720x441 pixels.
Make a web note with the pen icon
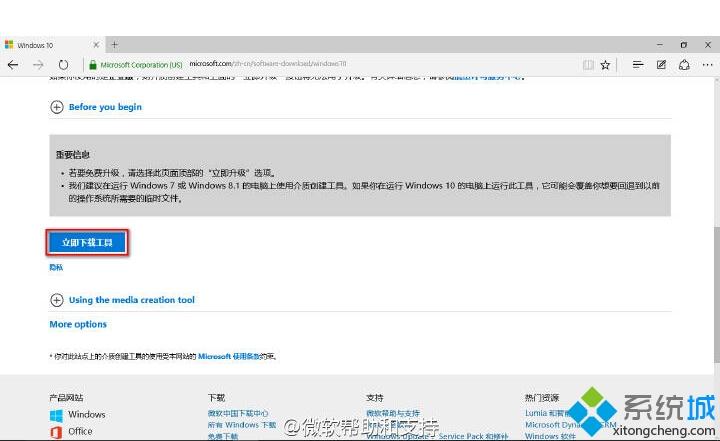pyautogui.click(x=661, y=65)
